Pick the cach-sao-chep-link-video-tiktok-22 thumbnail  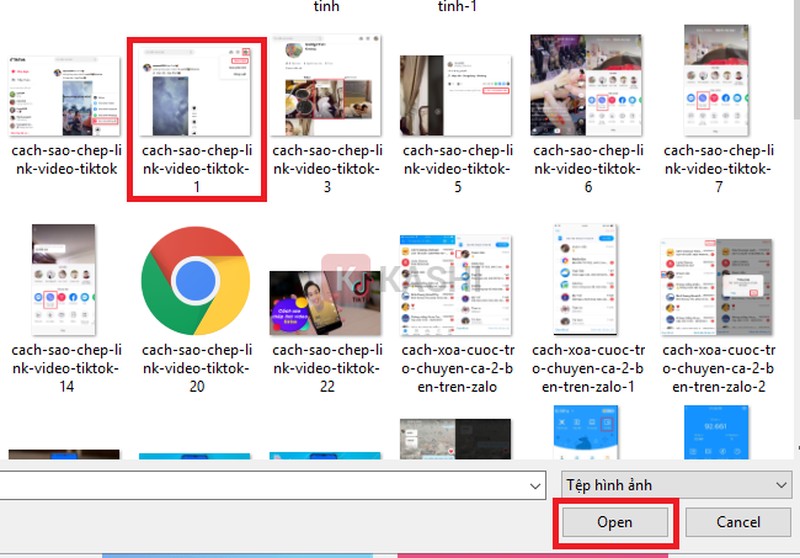click(x=325, y=303)
